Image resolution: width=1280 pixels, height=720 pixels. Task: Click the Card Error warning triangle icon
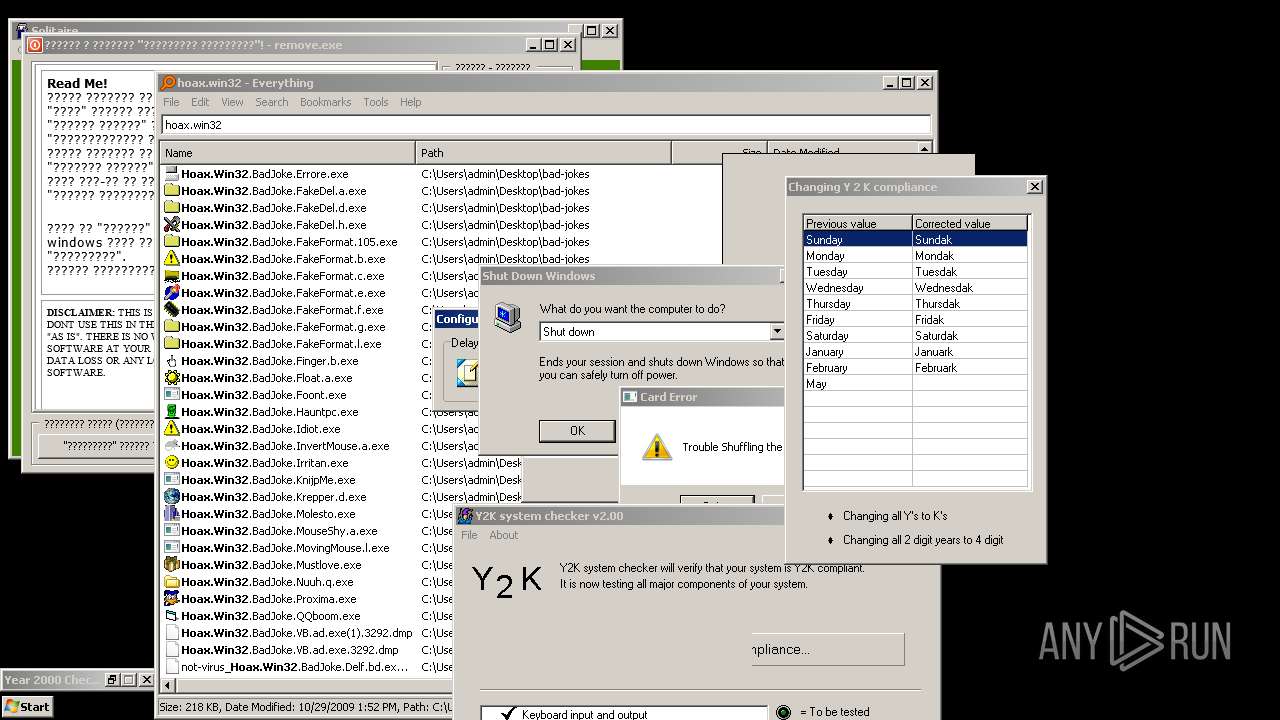click(x=656, y=447)
